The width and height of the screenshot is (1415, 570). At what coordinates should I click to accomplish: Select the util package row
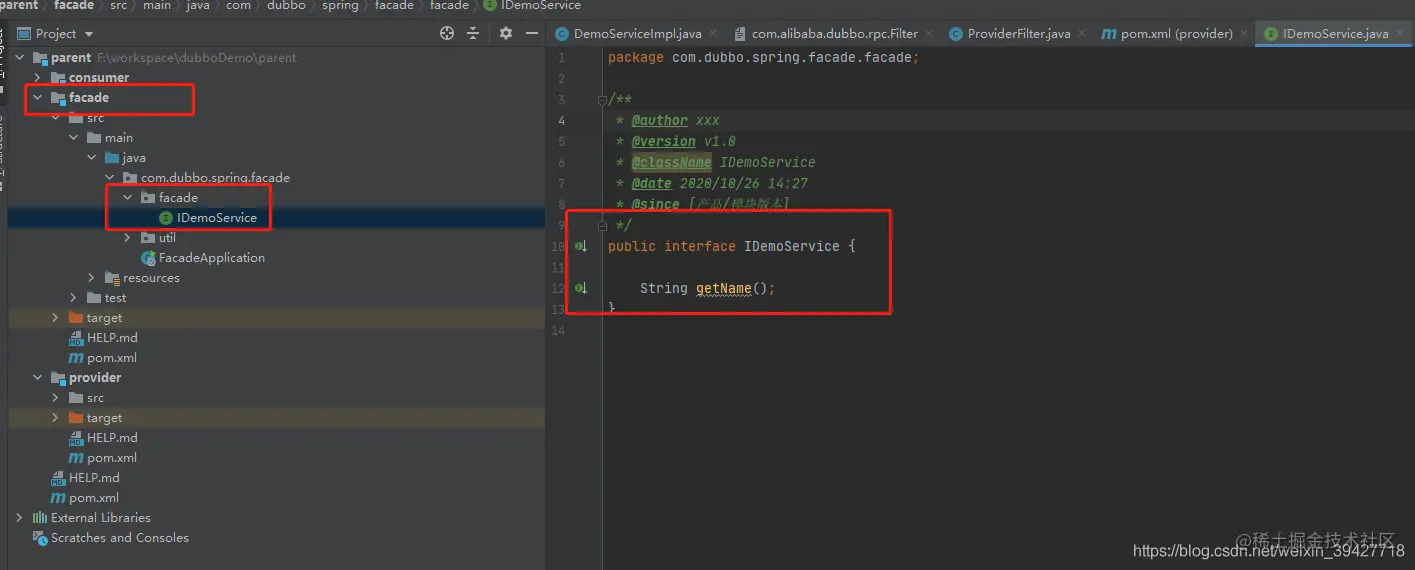tap(276, 238)
